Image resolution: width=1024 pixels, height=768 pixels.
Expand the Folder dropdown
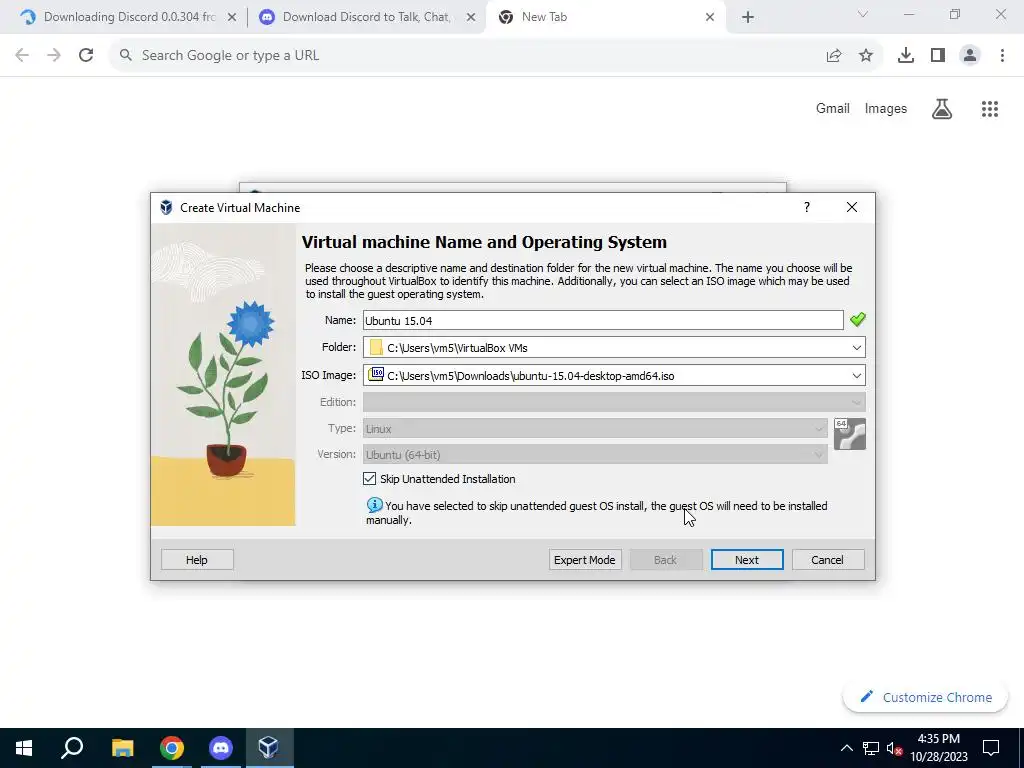point(856,347)
